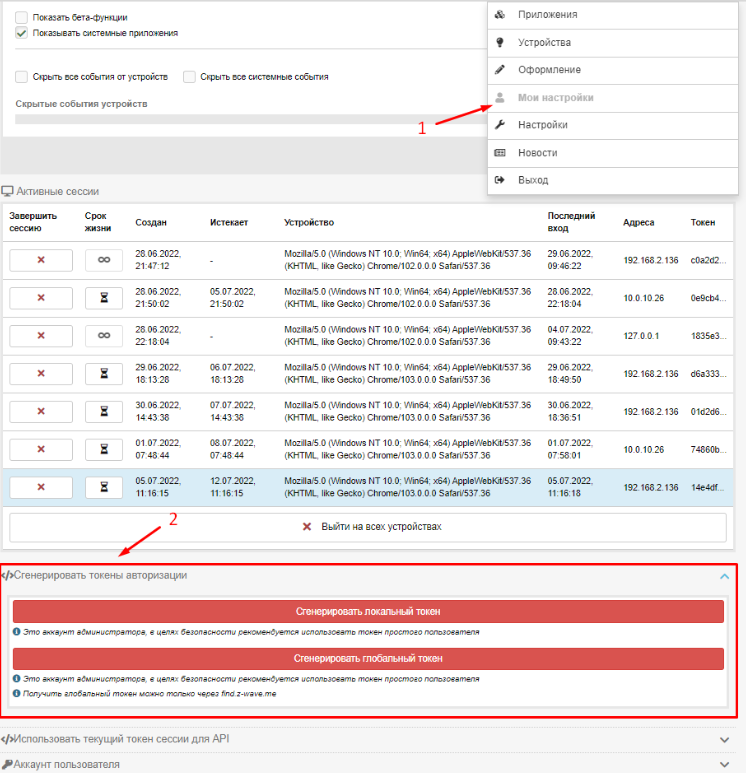746x773 pixels.
Task: Click infinity lifetime icon for 127.0.0.1 session
Action: pos(104,335)
